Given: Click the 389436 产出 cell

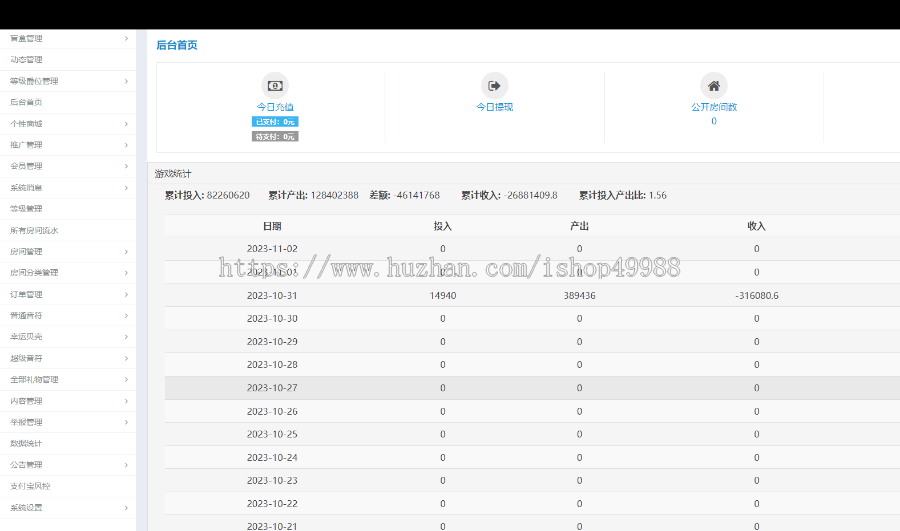Looking at the screenshot, I should 579,296.
